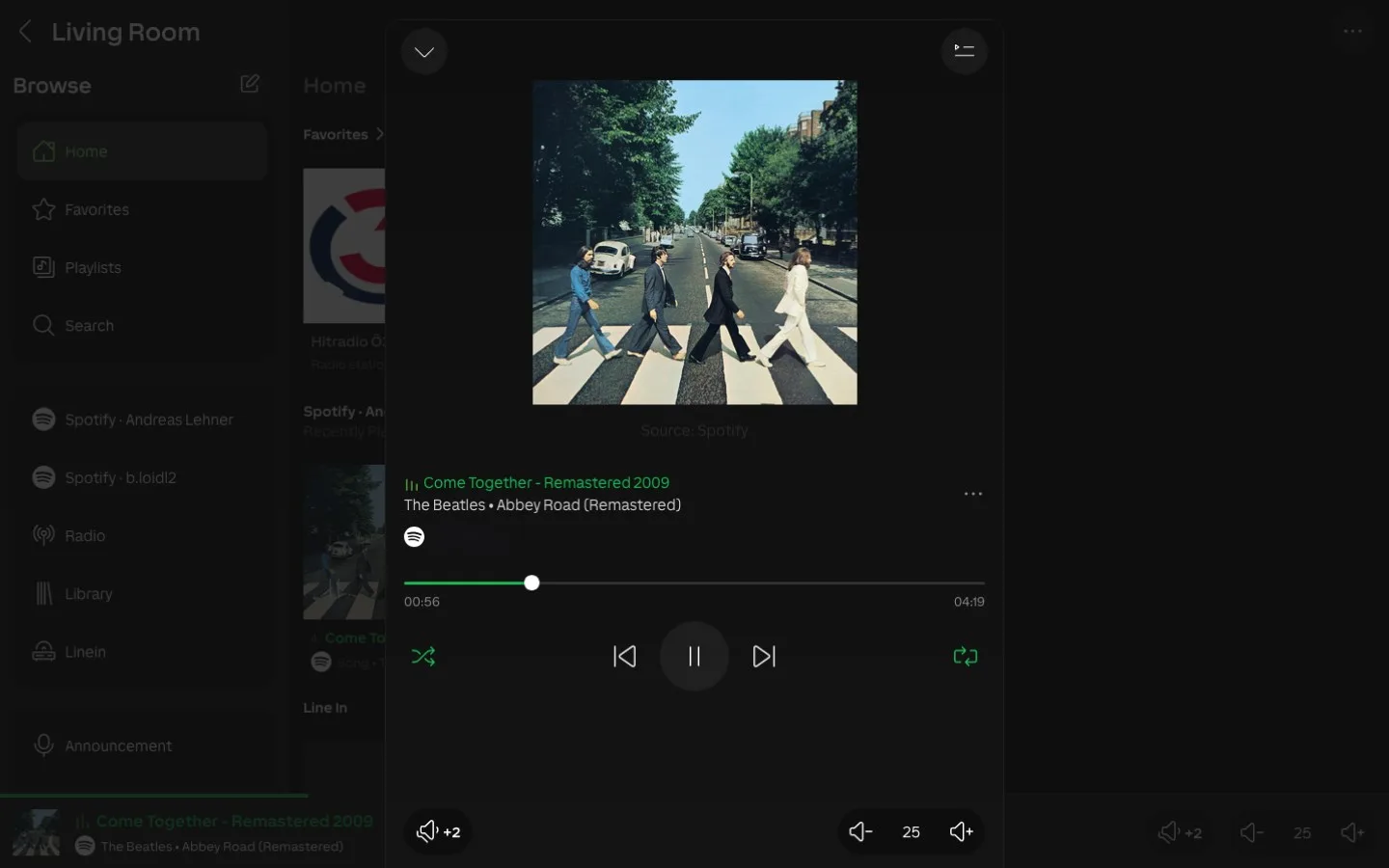Click mini player album thumbnail in bottom bar
This screenshot has width=1389, height=868.
(37, 832)
